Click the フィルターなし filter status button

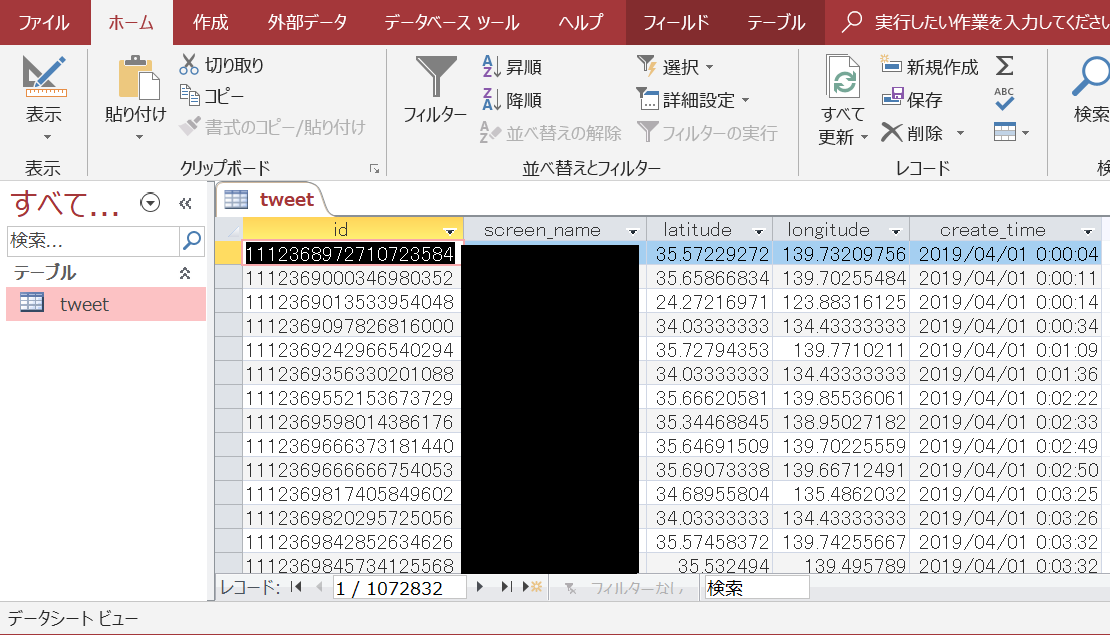tap(625, 588)
